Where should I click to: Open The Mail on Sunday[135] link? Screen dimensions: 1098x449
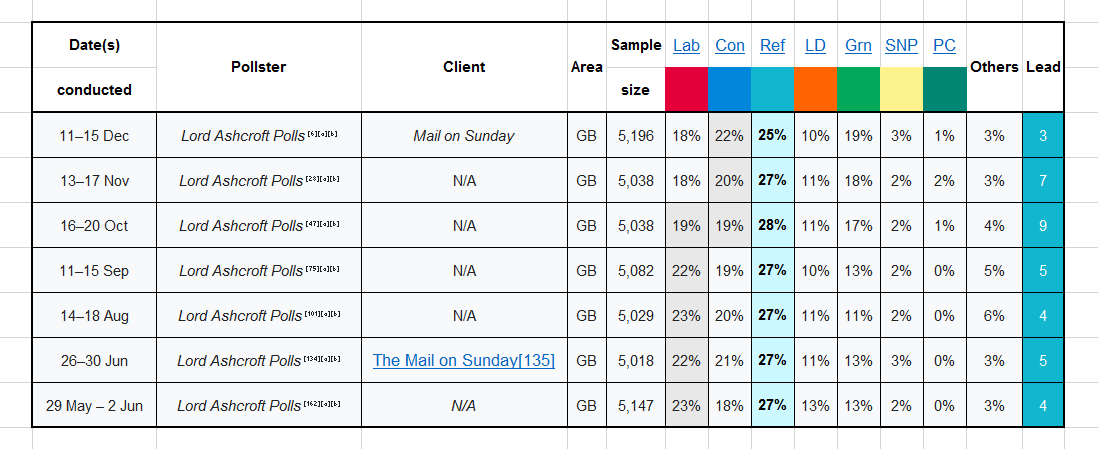(x=464, y=360)
